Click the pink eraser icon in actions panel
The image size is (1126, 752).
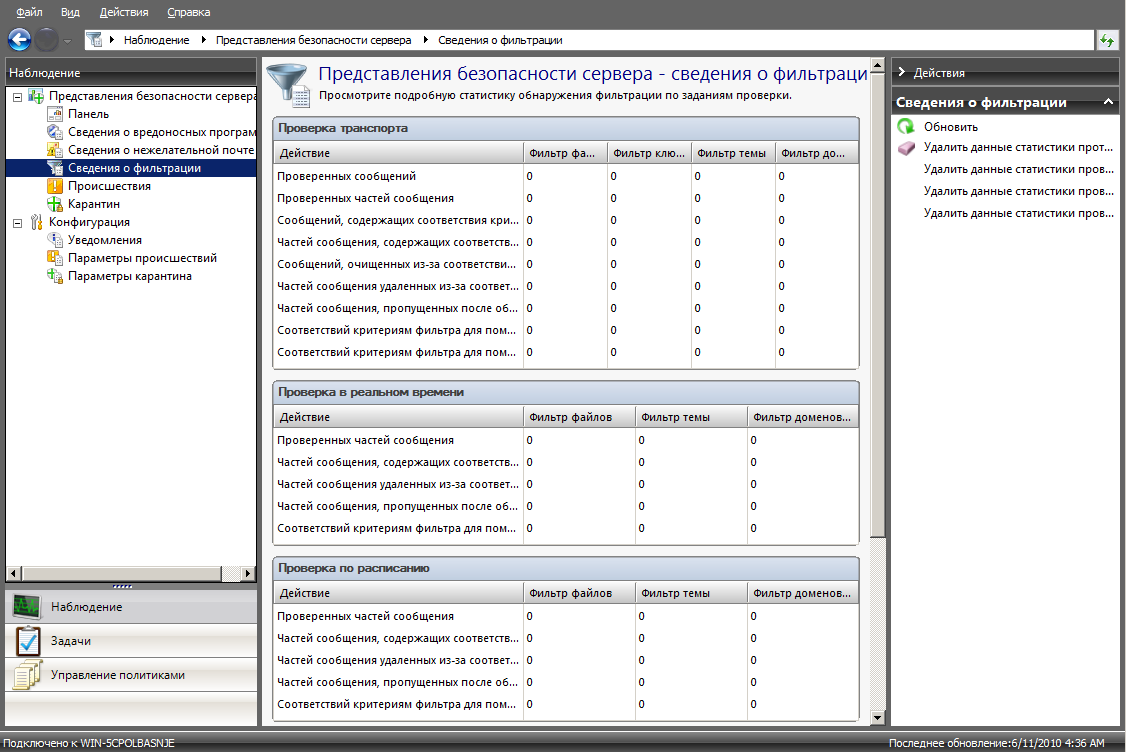[905, 148]
